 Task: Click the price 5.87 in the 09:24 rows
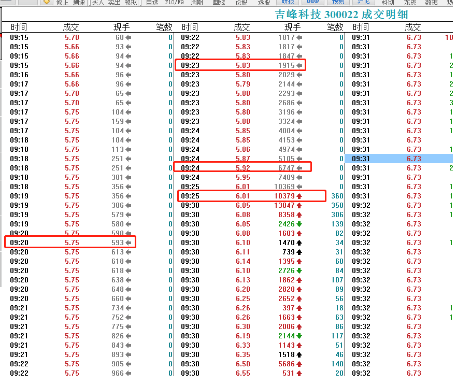pos(243,159)
